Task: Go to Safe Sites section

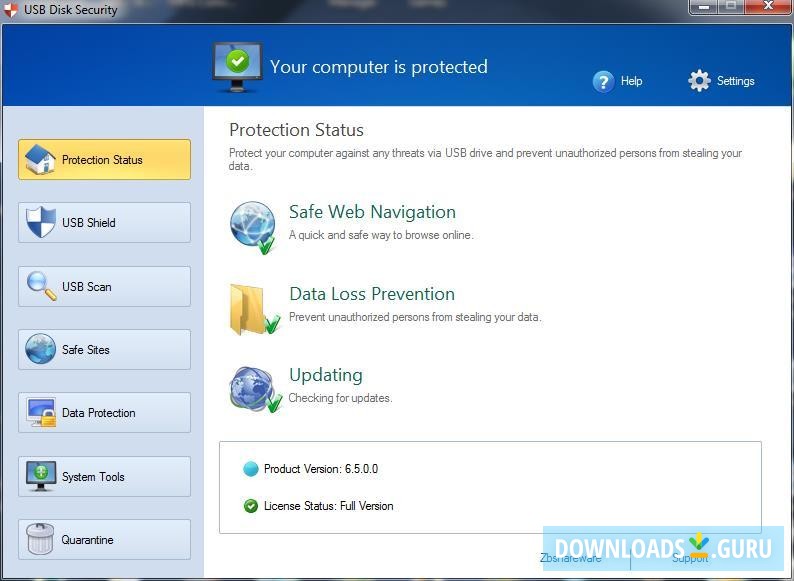Action: point(104,350)
